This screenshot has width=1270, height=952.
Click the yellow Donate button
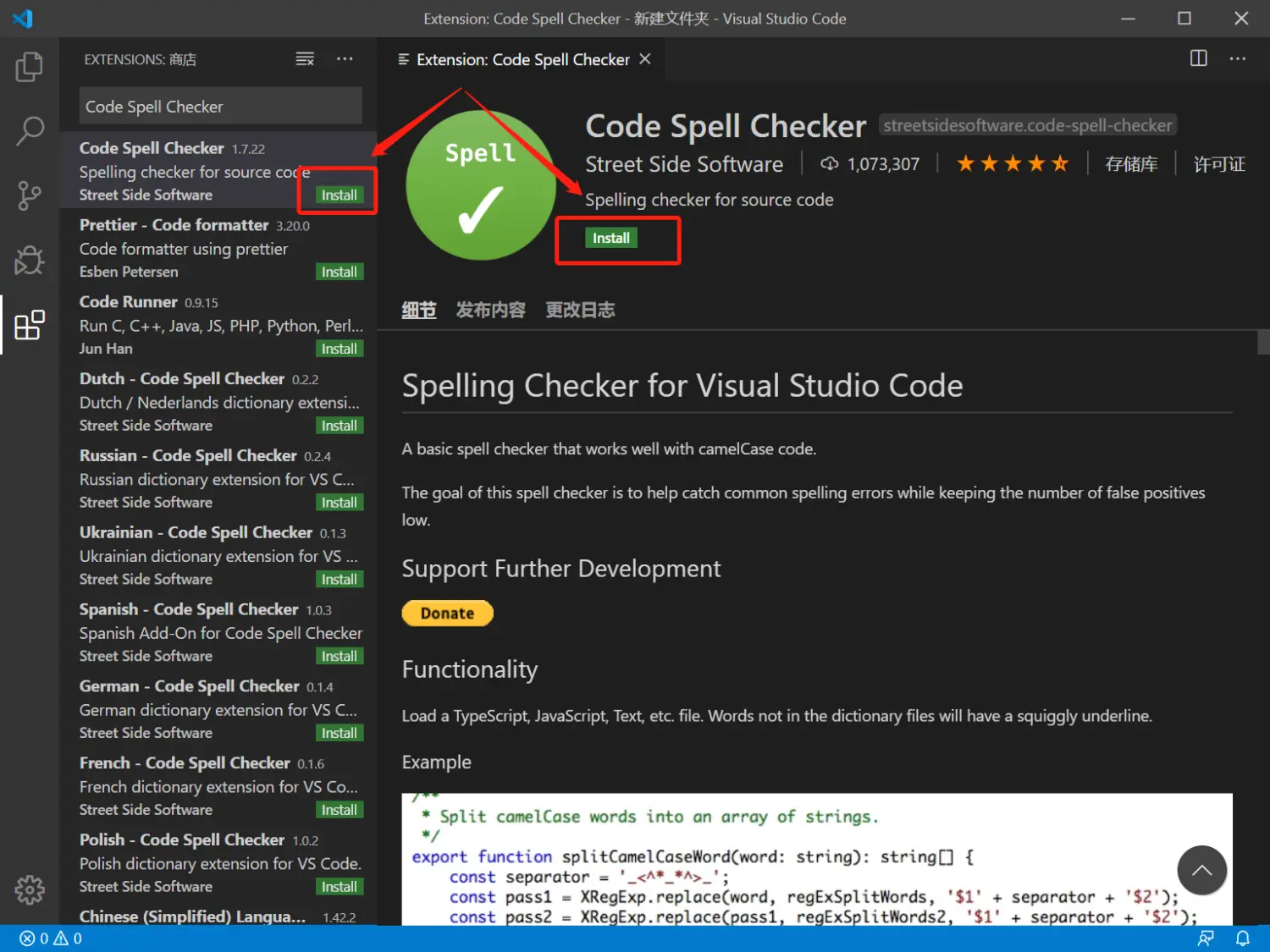coord(447,613)
